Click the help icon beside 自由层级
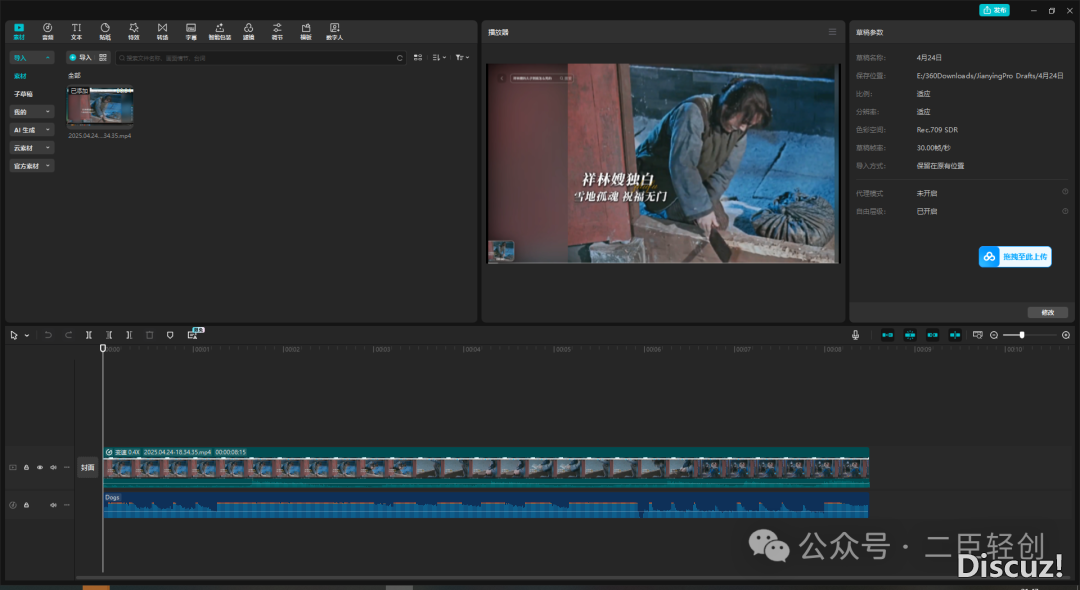This screenshot has height=590, width=1080. click(x=1065, y=211)
